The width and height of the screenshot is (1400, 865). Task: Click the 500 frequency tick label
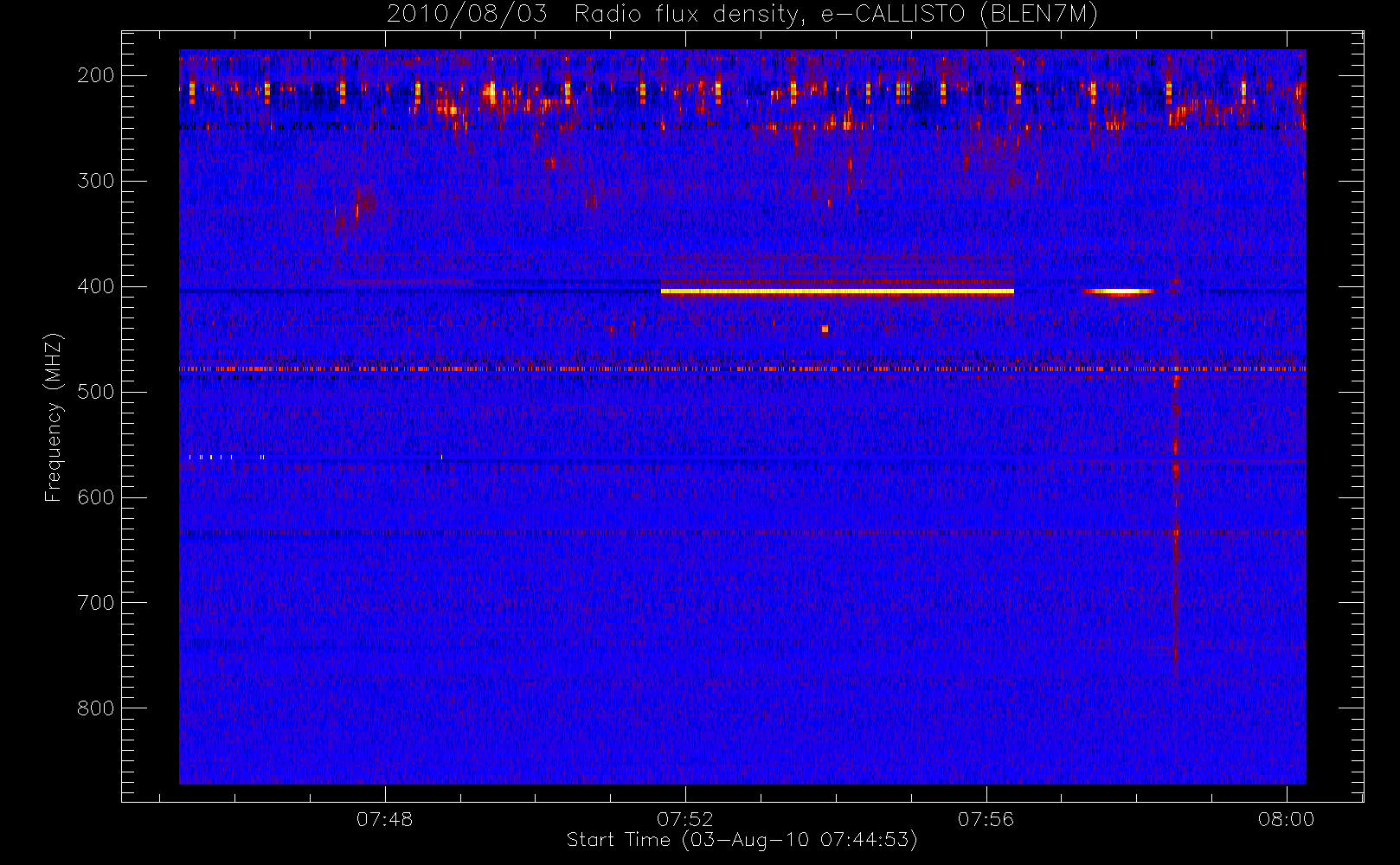(95, 392)
